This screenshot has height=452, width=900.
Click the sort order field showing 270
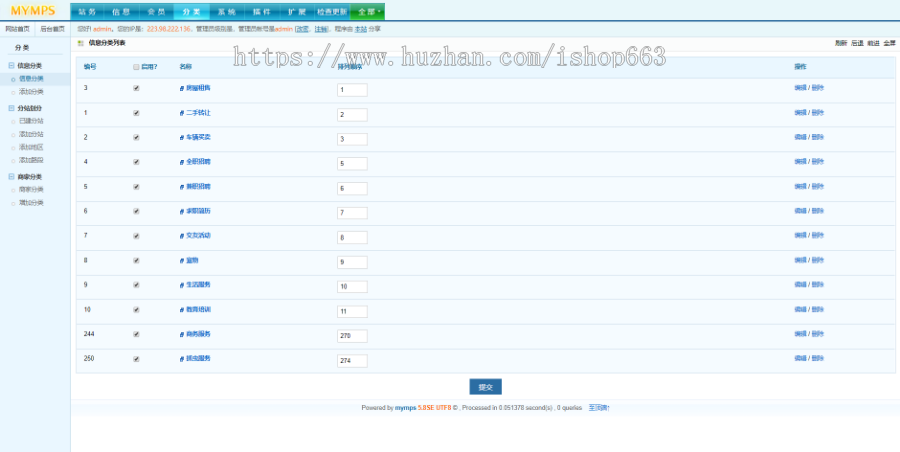click(352, 336)
